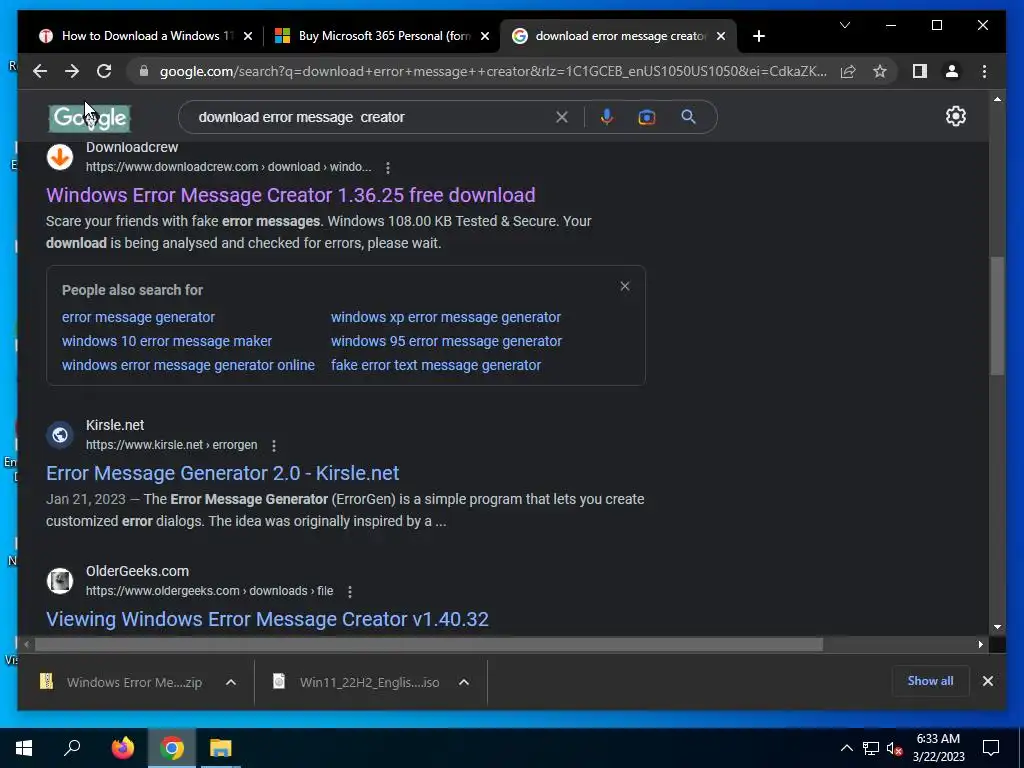Click the scroll-down arrow of vertical scrollbar
Image resolution: width=1024 pixels, height=768 pixels.
point(997,627)
